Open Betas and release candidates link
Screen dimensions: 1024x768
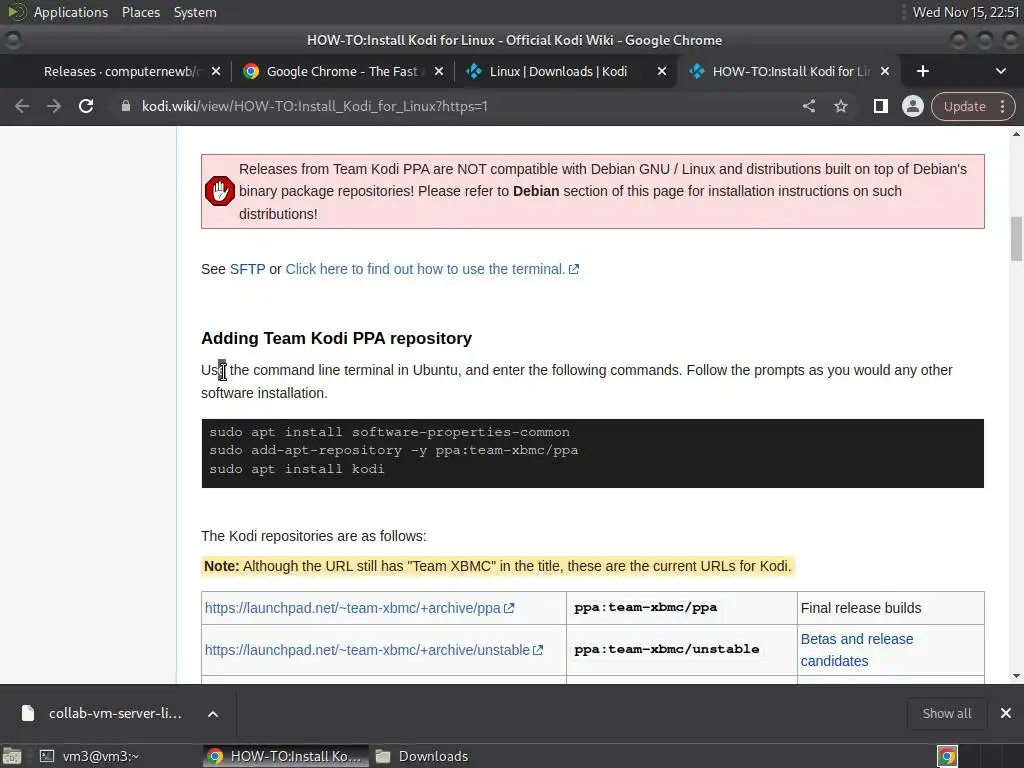pos(857,650)
